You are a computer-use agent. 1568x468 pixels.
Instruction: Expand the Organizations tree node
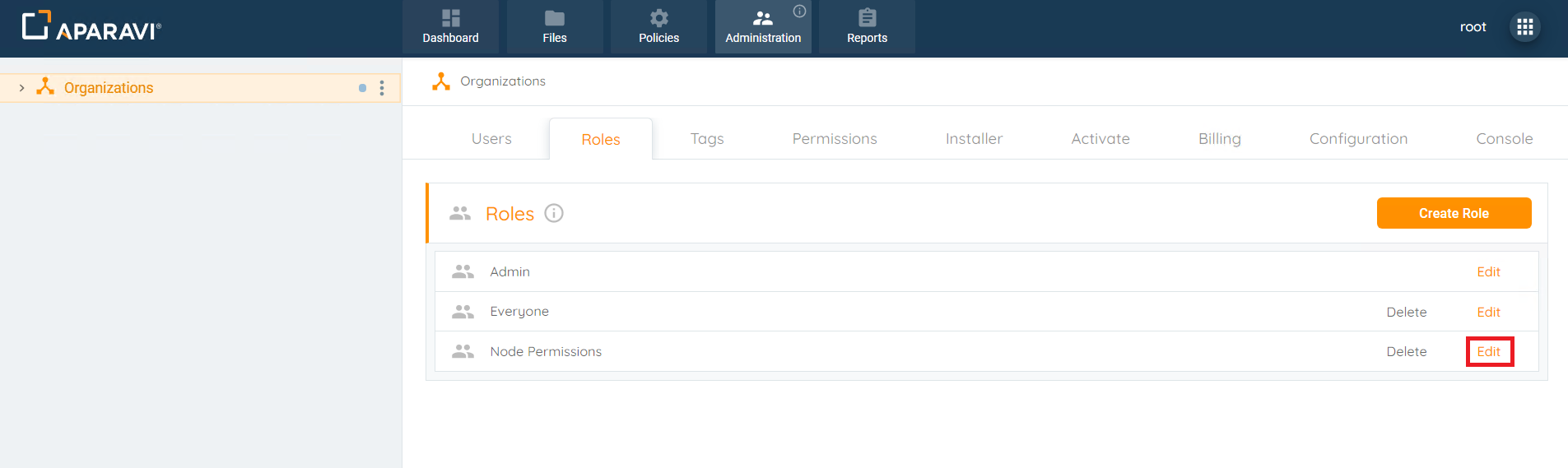point(21,88)
